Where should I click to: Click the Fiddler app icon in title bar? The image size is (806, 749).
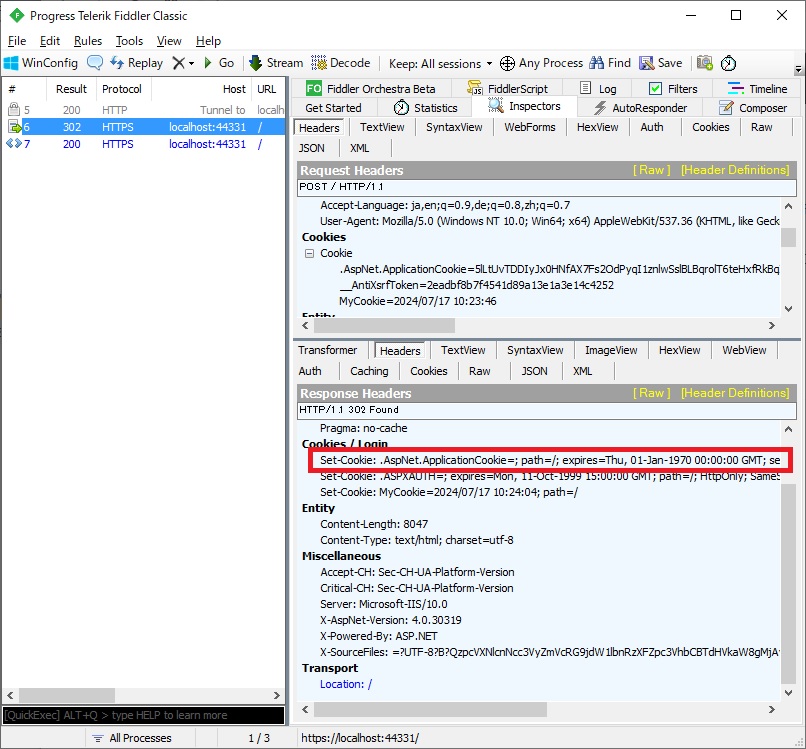coord(16,15)
